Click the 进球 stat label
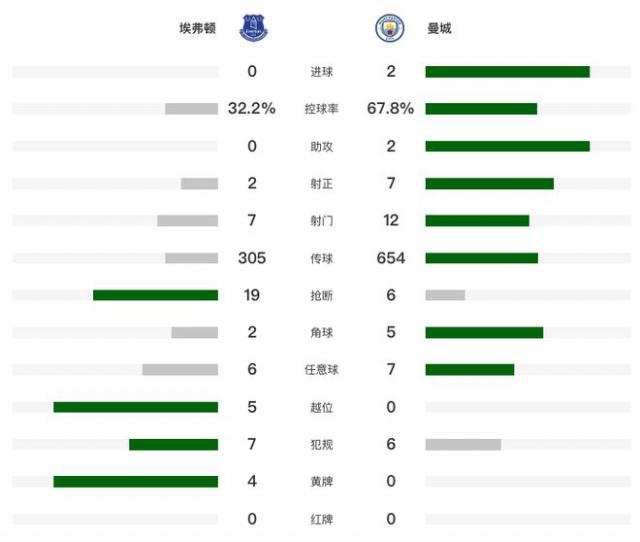This screenshot has width=640, height=542. pos(322,72)
